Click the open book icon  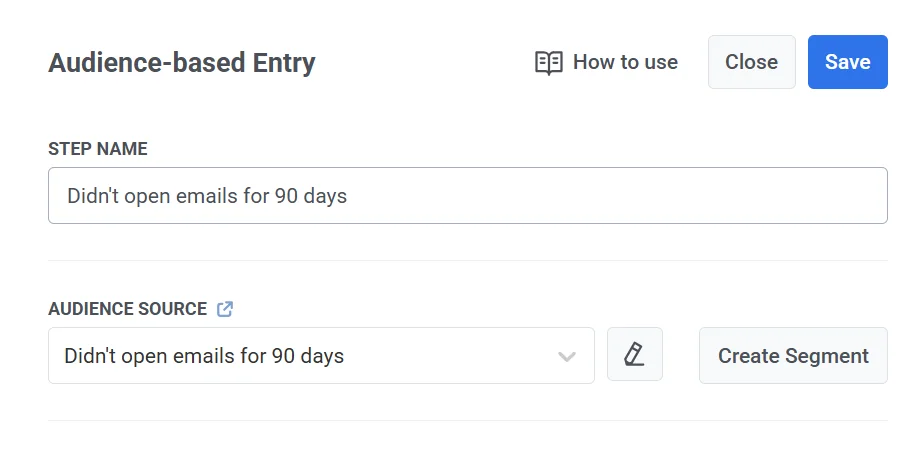coord(548,63)
